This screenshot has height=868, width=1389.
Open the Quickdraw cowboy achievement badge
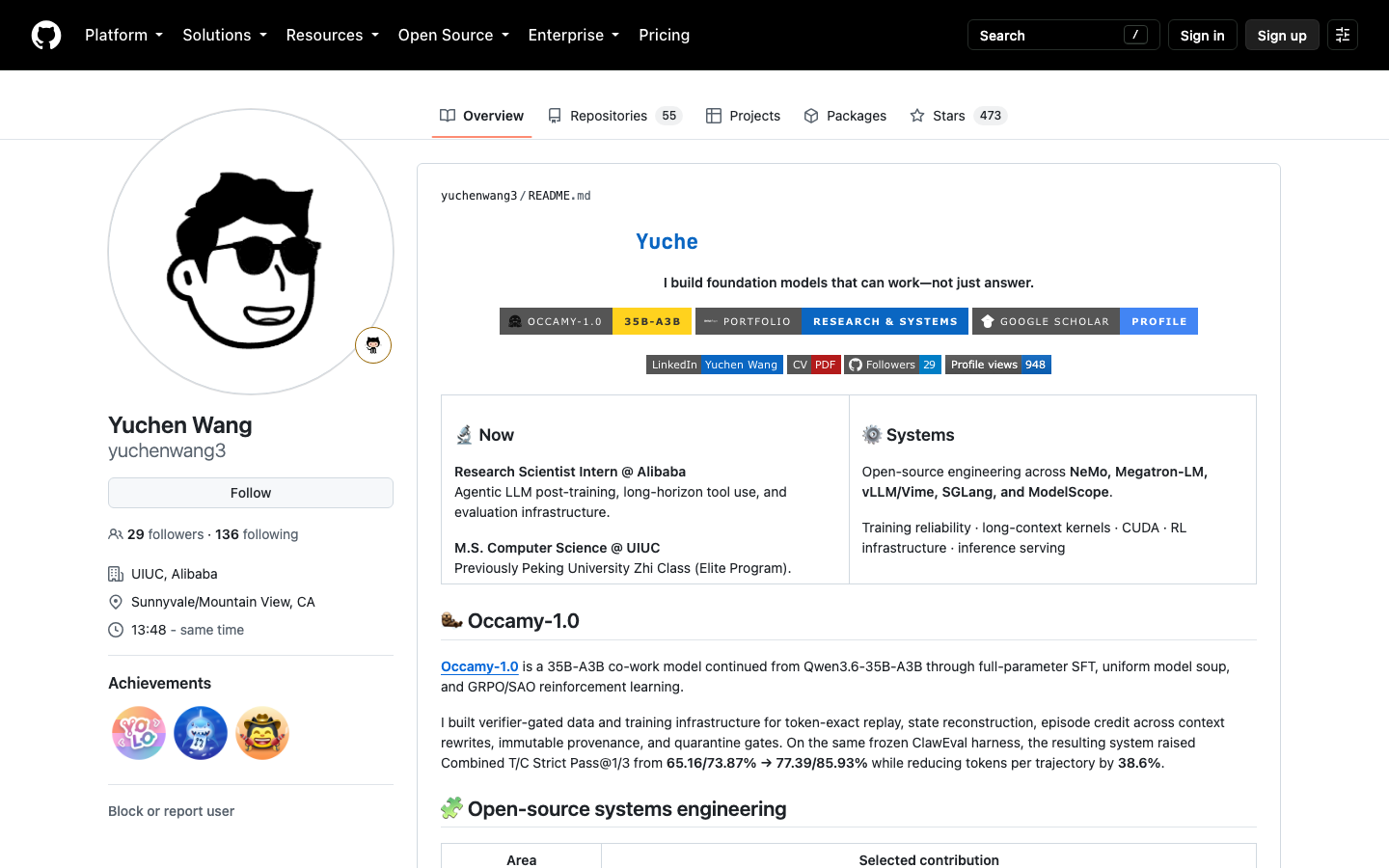(262, 733)
